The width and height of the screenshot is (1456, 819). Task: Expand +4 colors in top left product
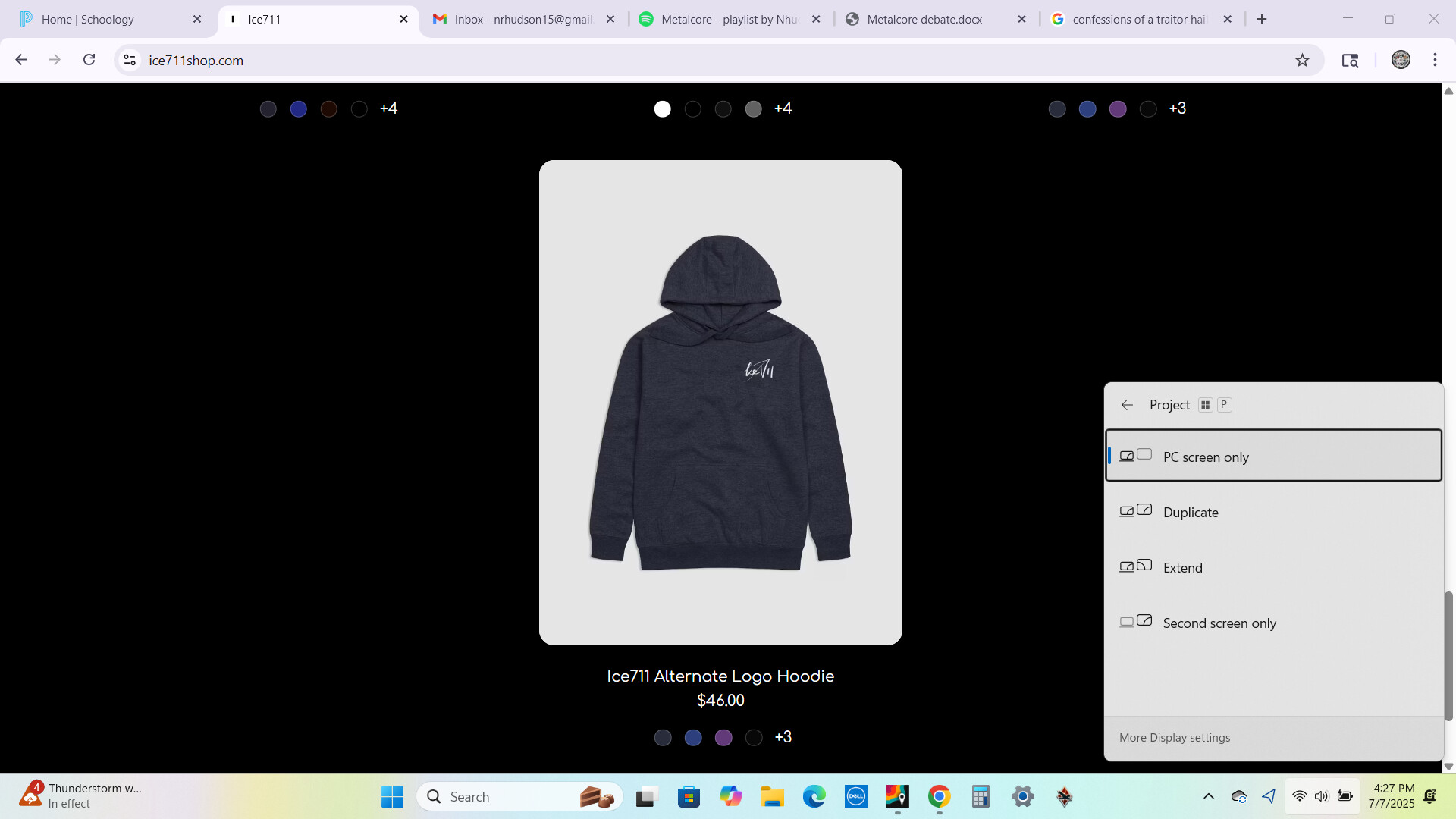point(388,108)
